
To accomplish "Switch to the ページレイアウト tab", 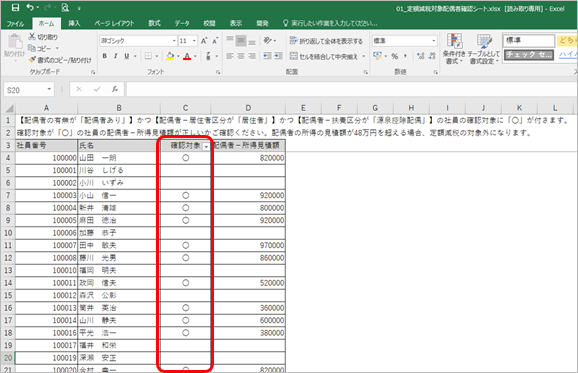I will pyautogui.click(x=114, y=23).
